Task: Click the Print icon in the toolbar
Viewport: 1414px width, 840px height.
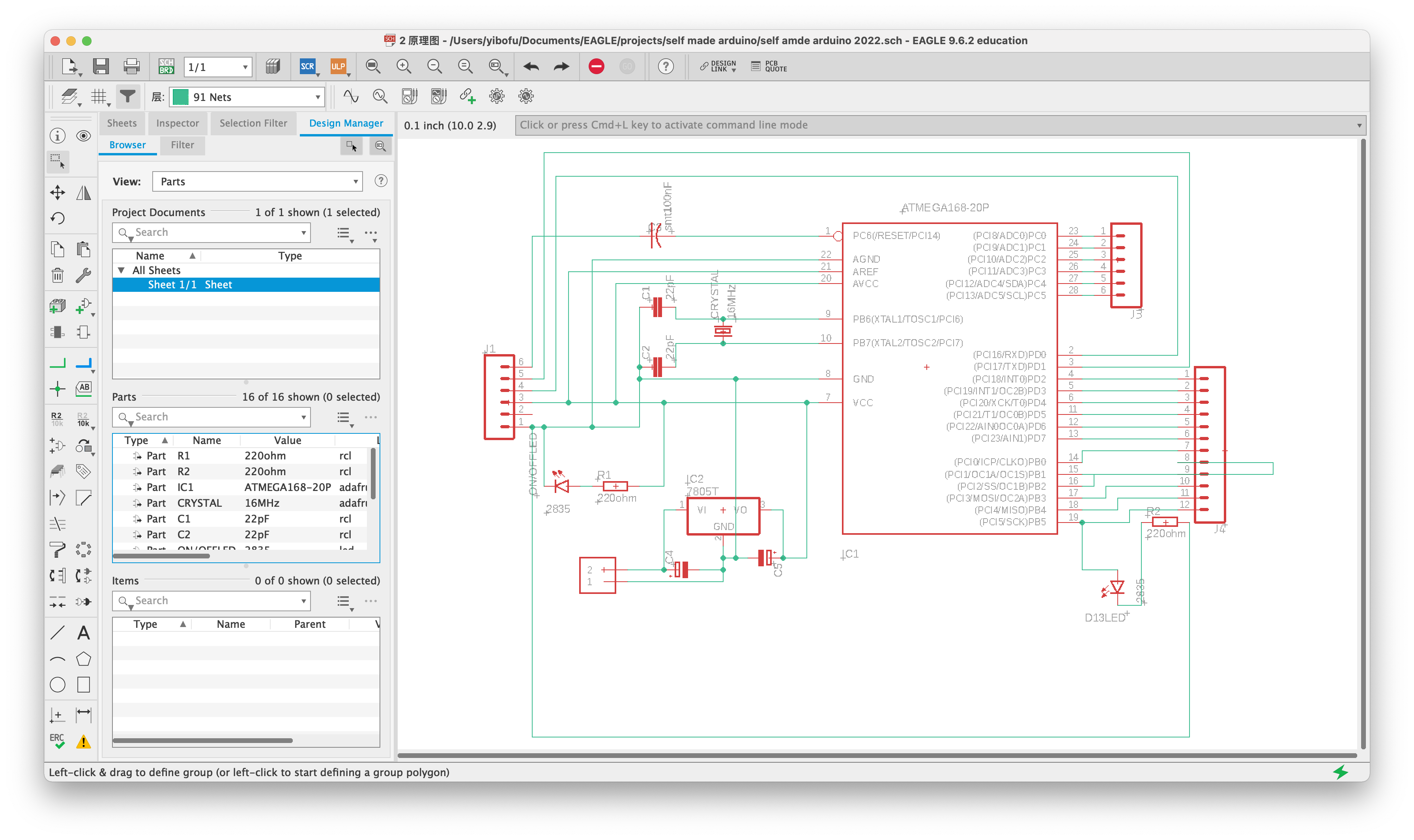Action: point(131,67)
